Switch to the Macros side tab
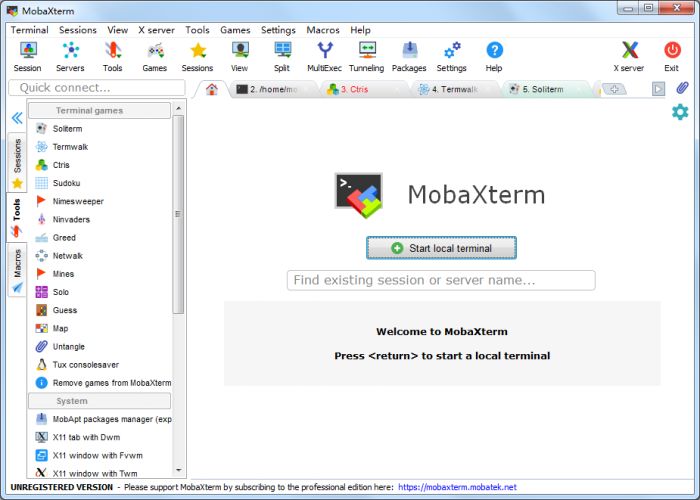Viewport: 700px width, 500px height. point(17,269)
